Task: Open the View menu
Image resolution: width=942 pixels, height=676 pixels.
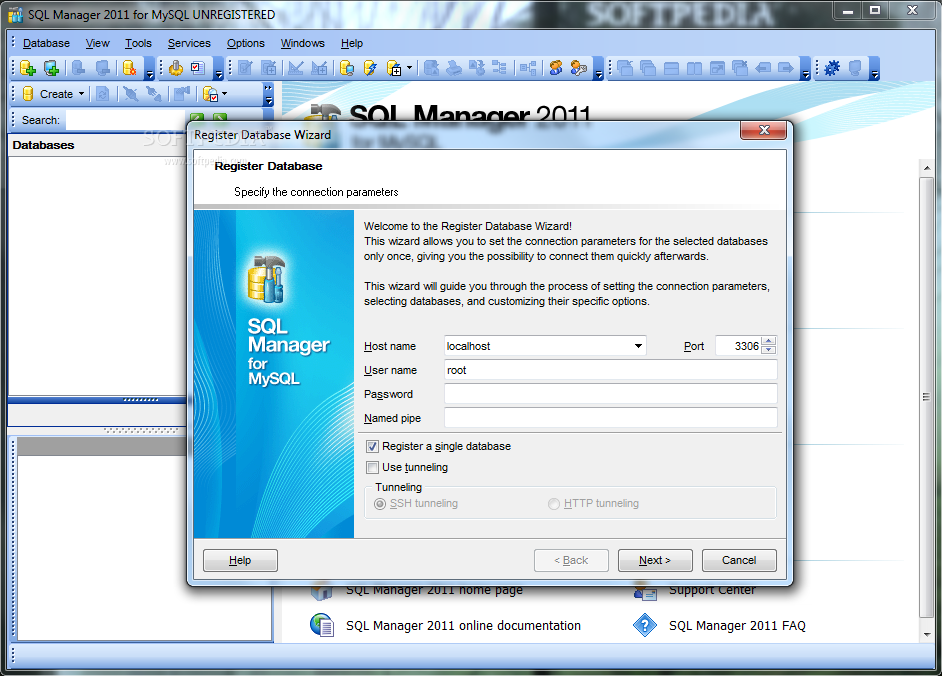Action: pyautogui.click(x=97, y=43)
